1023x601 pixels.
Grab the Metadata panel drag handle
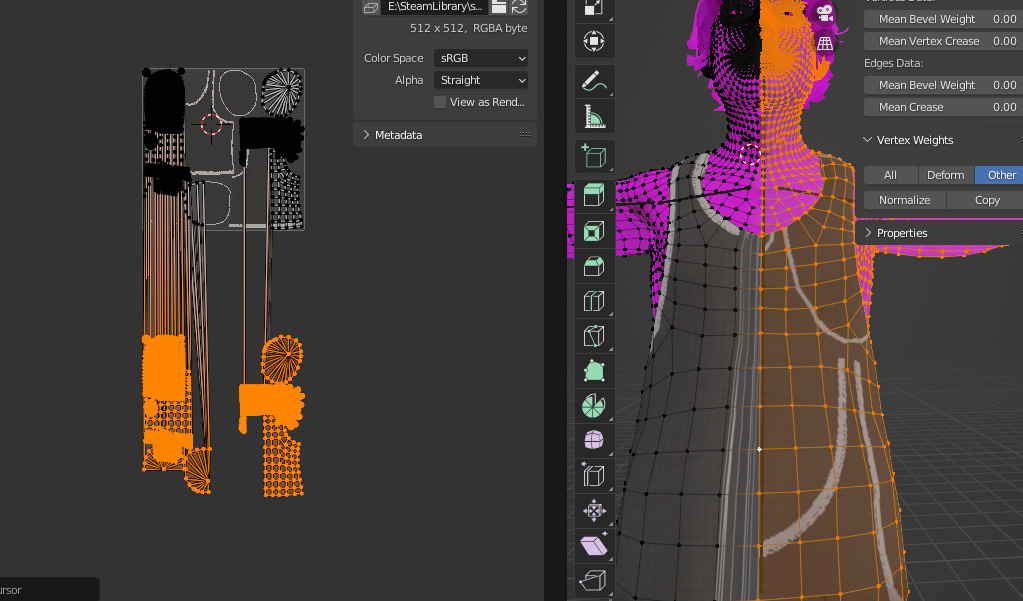coord(525,134)
